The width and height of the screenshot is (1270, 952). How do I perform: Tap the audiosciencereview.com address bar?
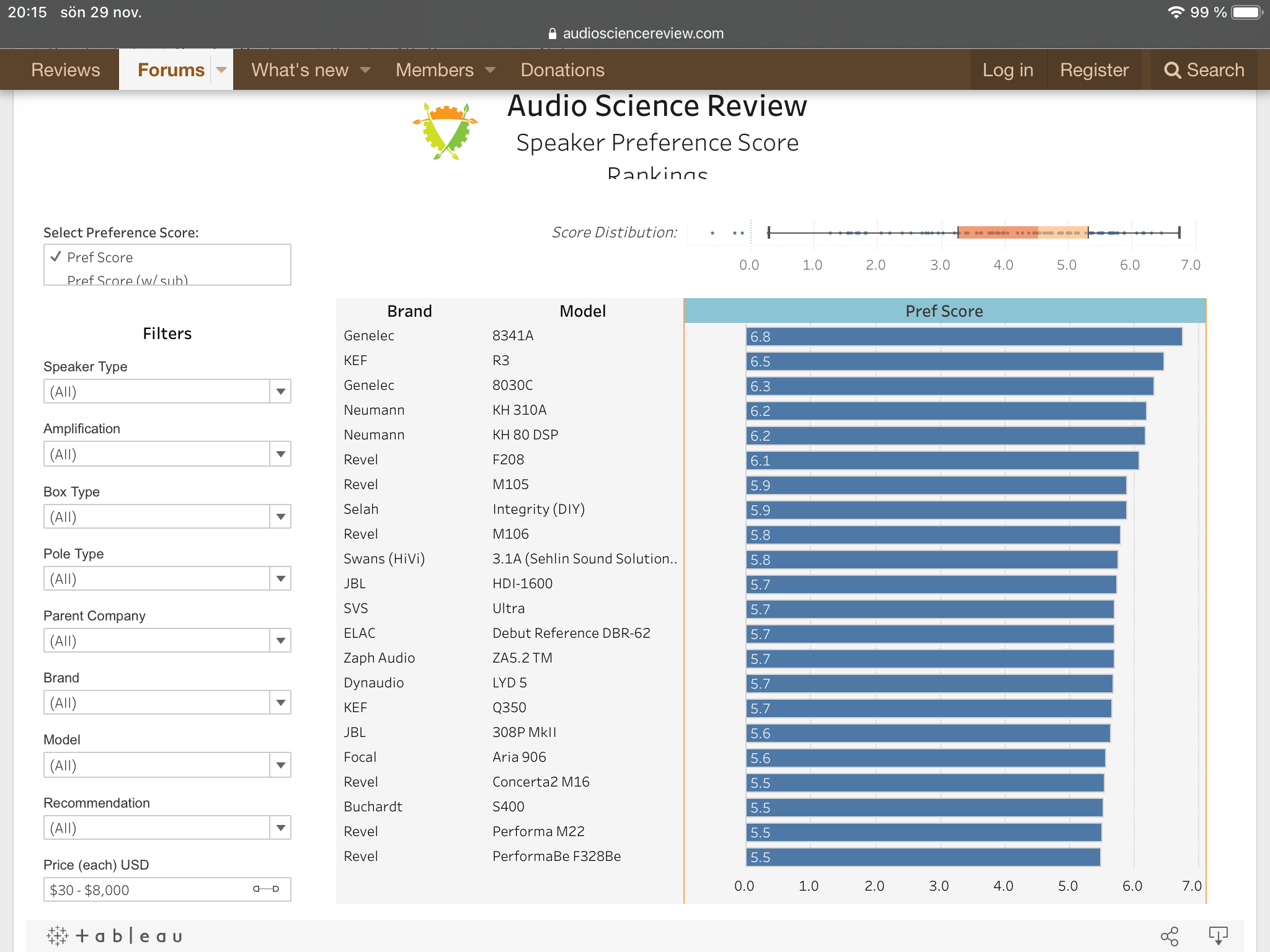pyautogui.click(x=636, y=33)
